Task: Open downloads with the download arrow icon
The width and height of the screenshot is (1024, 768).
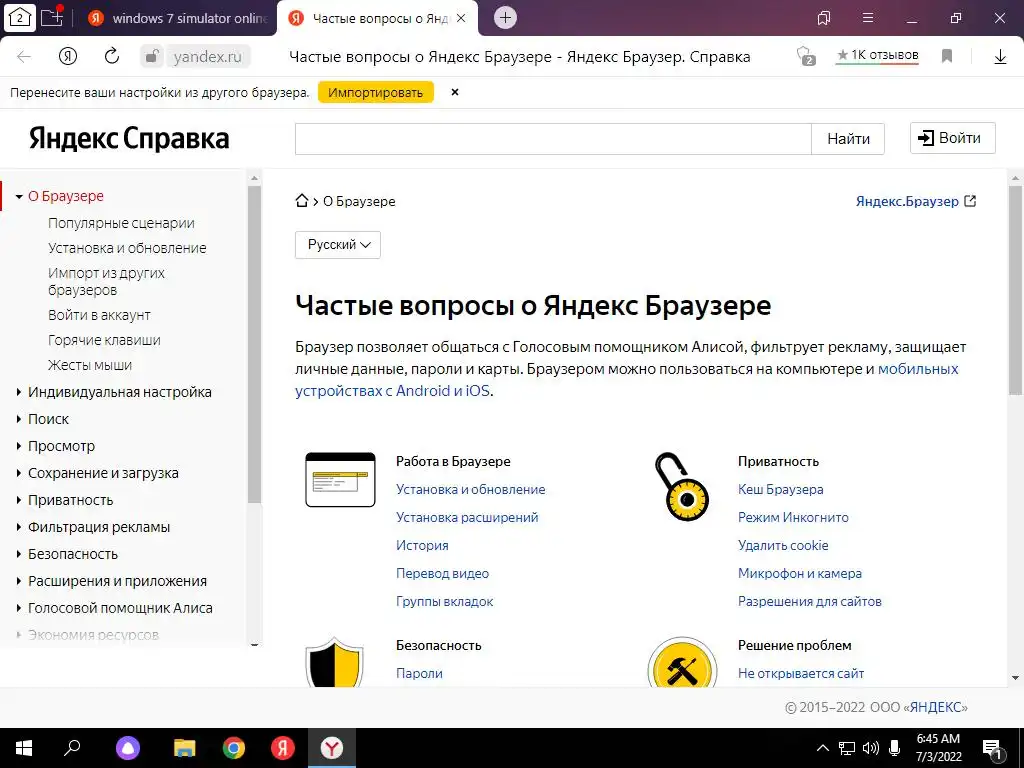Action: 1000,57
